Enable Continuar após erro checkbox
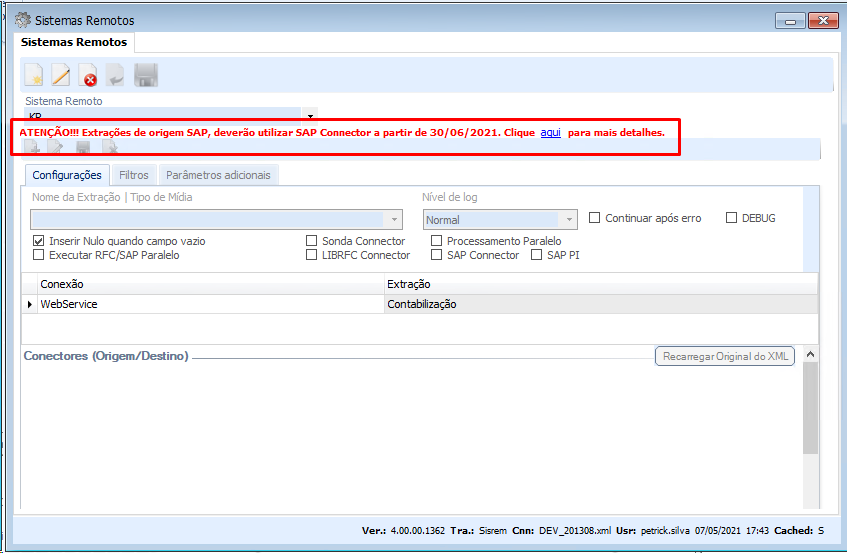The image size is (847, 553). tap(594, 218)
